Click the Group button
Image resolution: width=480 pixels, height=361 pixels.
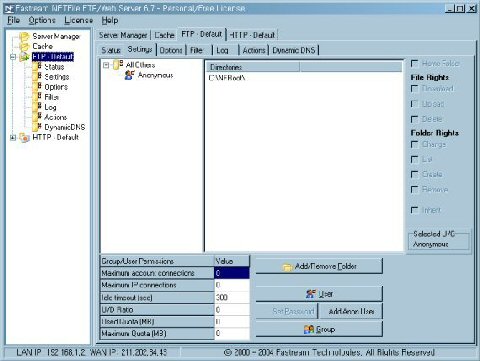point(319,329)
